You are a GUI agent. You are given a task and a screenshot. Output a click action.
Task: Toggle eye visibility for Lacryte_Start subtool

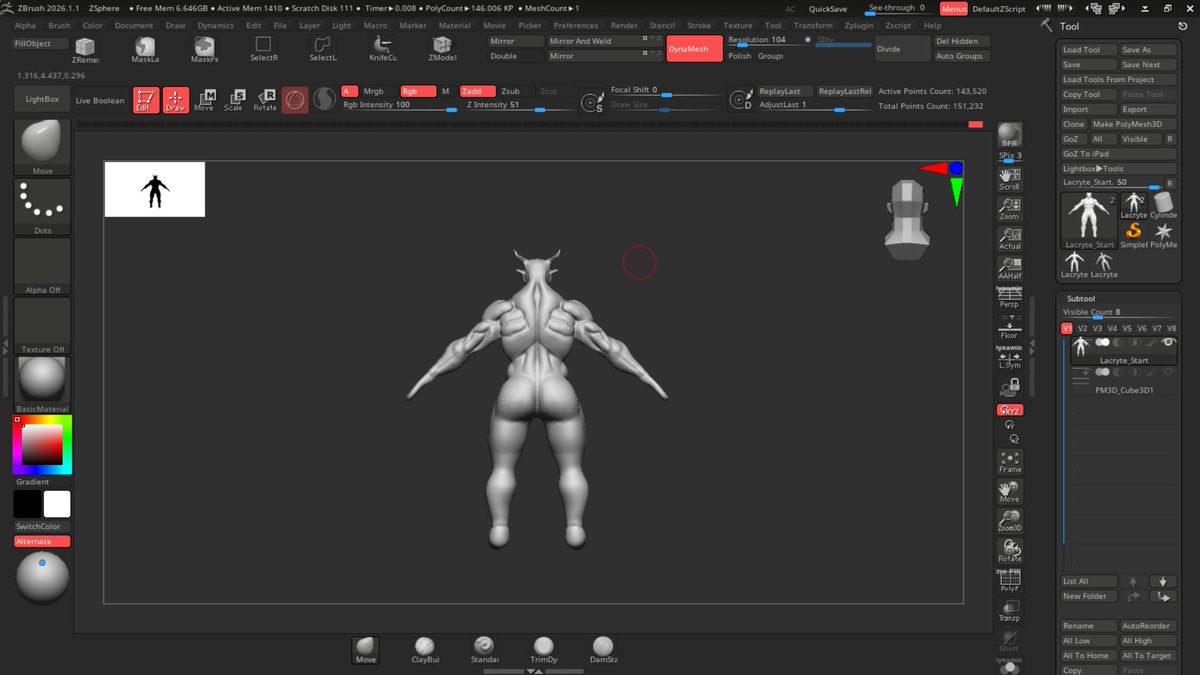tap(1167, 343)
